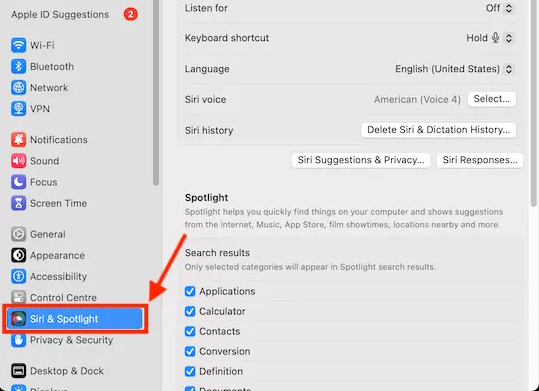Click the Siri history label
Image resolution: width=539 pixels, height=391 pixels.
pyautogui.click(x=209, y=130)
